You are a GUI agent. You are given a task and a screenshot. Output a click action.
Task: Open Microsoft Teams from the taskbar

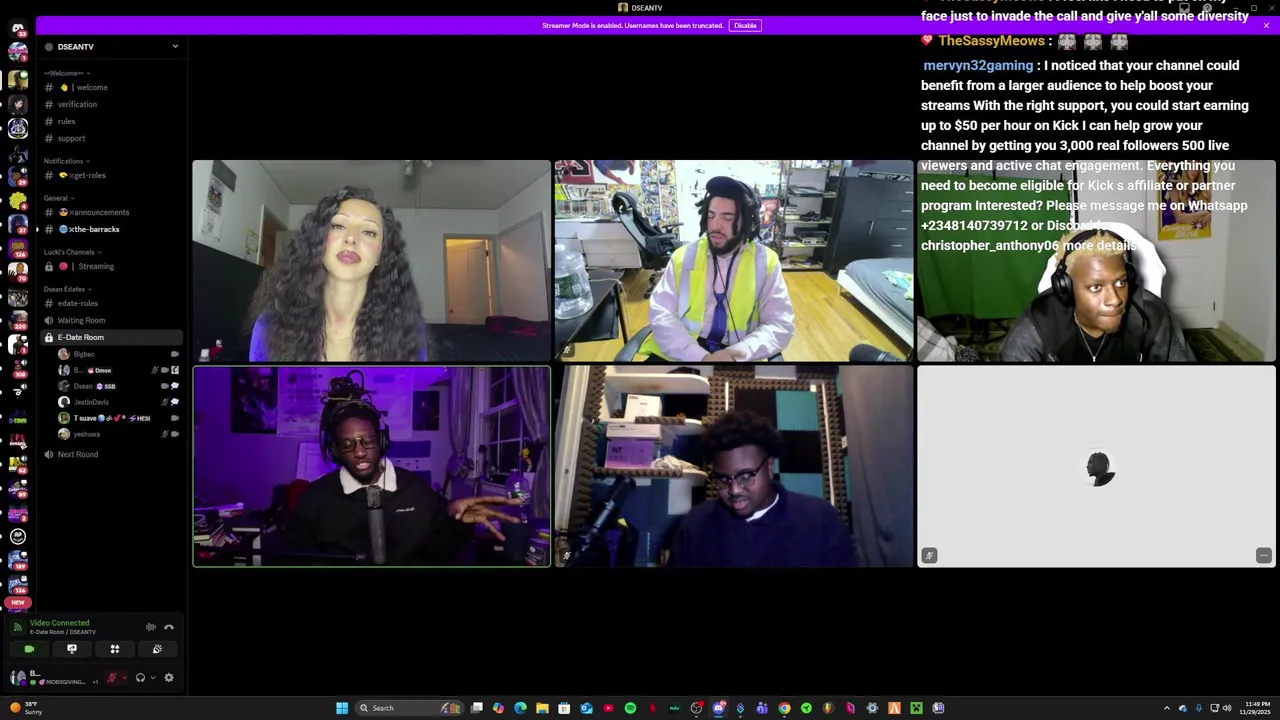[762, 708]
